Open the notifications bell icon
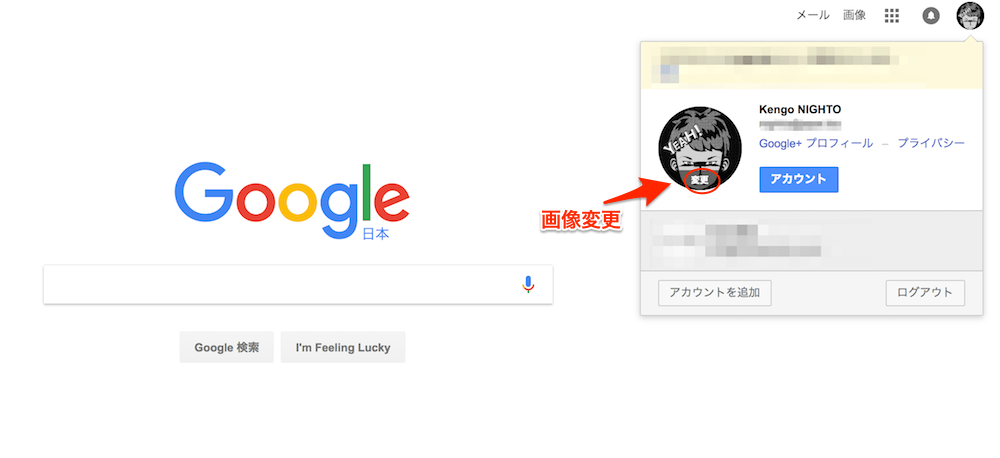Screen dimensions: 1000x458 [x=931, y=16]
